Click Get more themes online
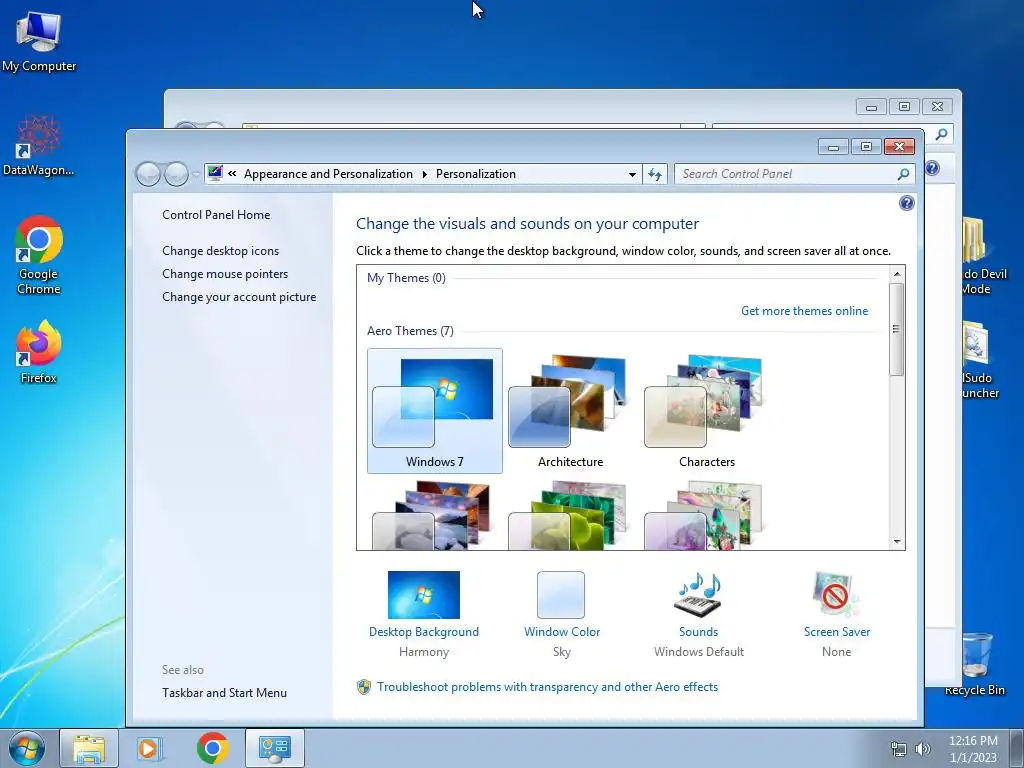This screenshot has height=768, width=1024. (x=805, y=311)
